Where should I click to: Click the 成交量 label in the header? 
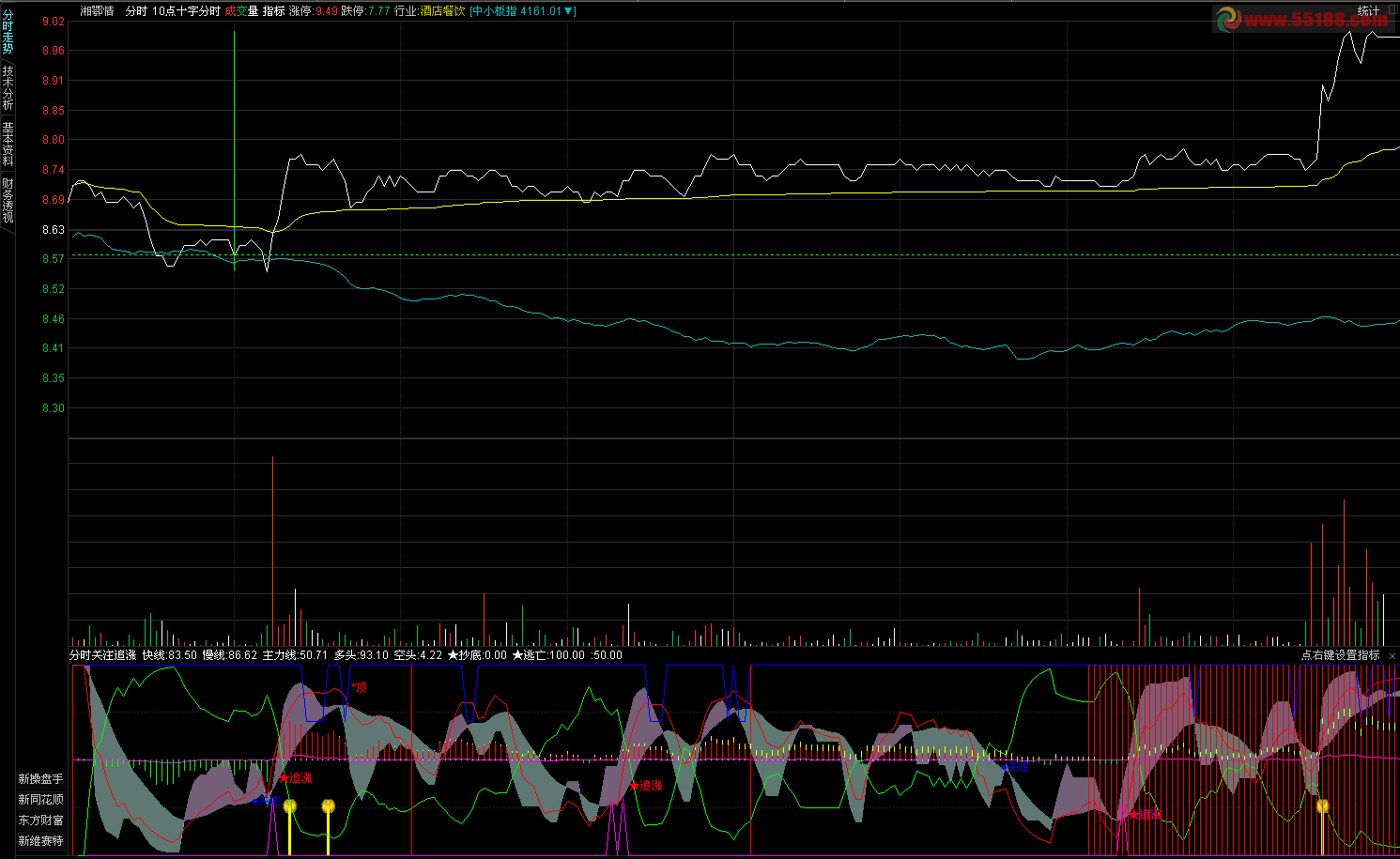coord(241,11)
